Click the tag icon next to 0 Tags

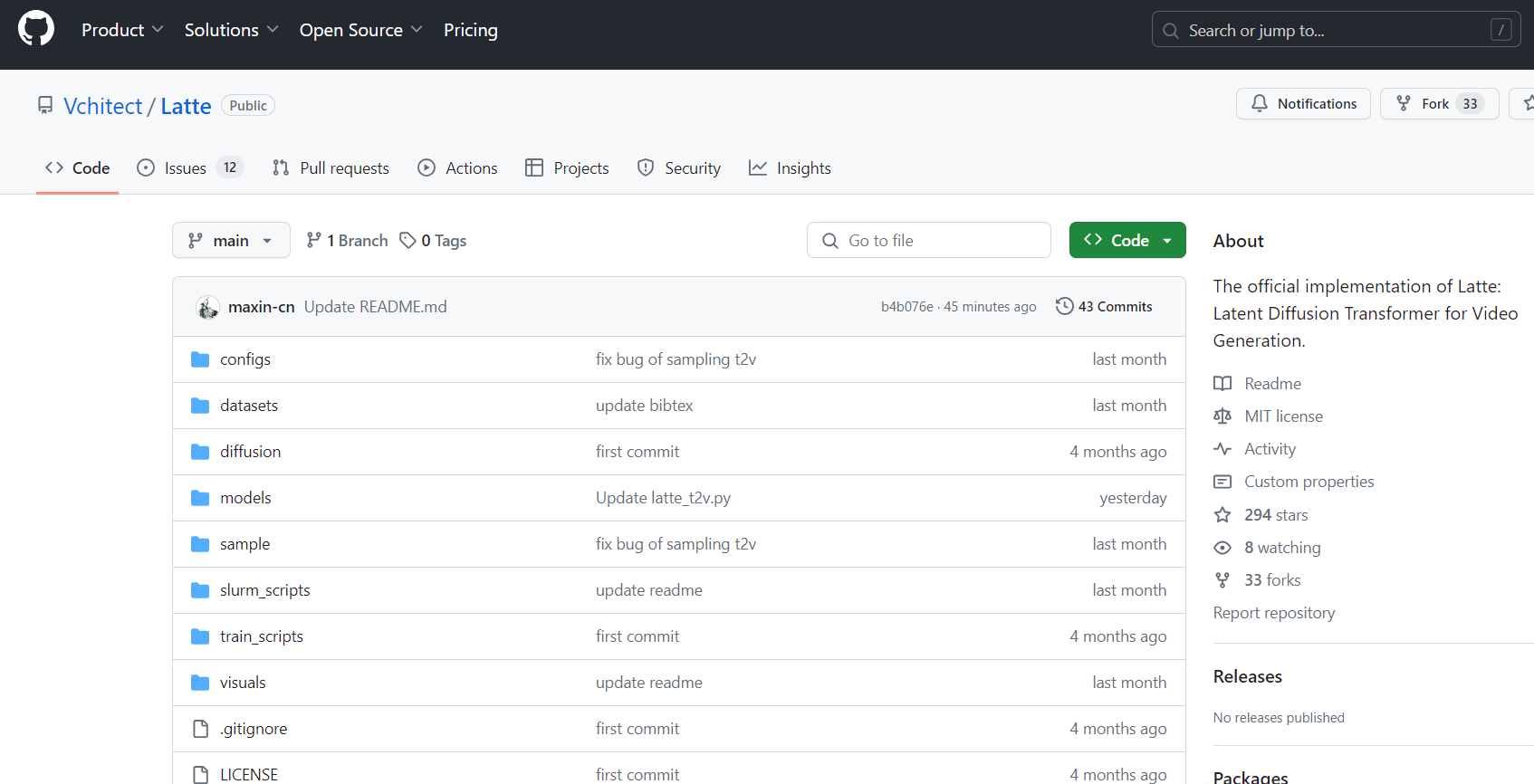[x=407, y=240]
